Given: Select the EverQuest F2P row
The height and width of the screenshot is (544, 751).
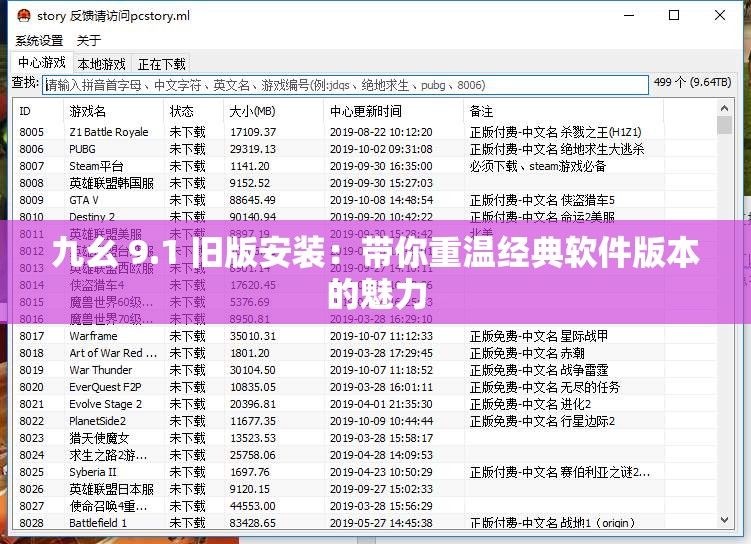Looking at the screenshot, I should (x=364, y=387).
